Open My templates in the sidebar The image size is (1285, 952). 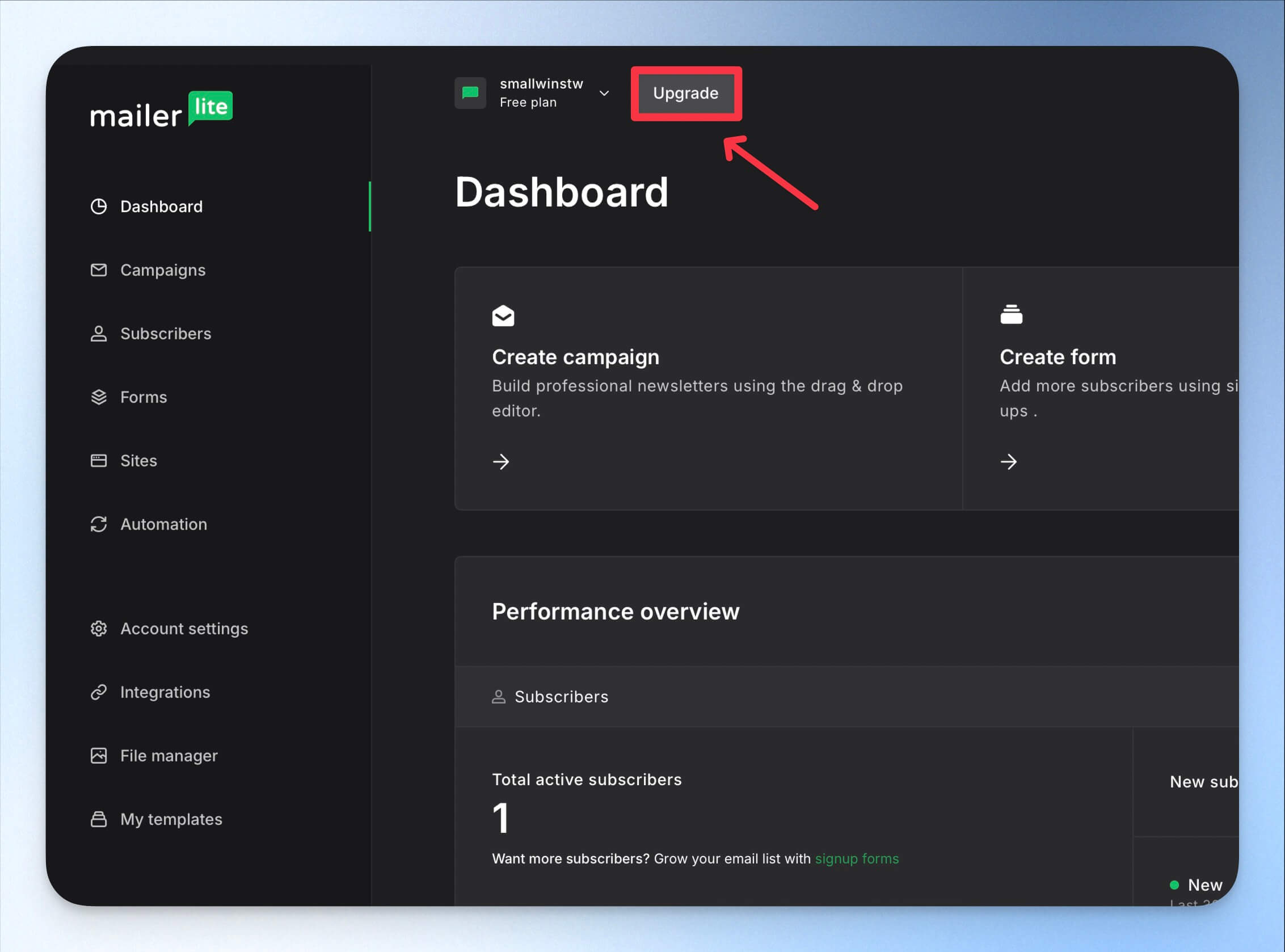(x=171, y=819)
